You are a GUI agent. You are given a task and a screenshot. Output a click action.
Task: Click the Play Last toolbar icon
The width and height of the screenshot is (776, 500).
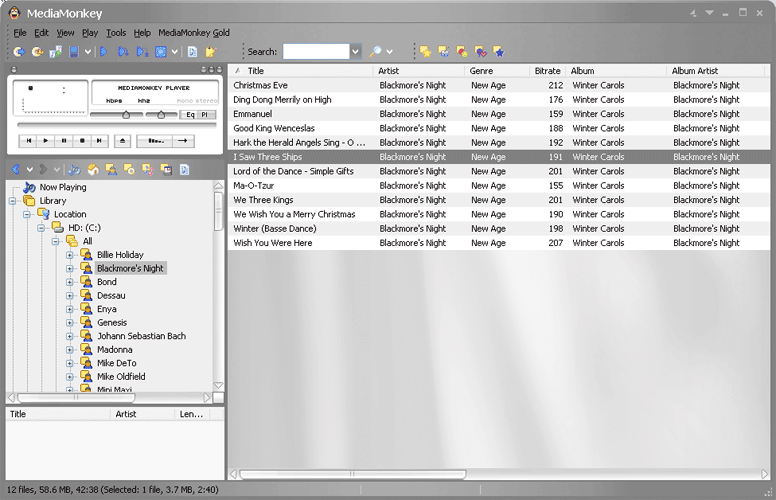[x=143, y=51]
